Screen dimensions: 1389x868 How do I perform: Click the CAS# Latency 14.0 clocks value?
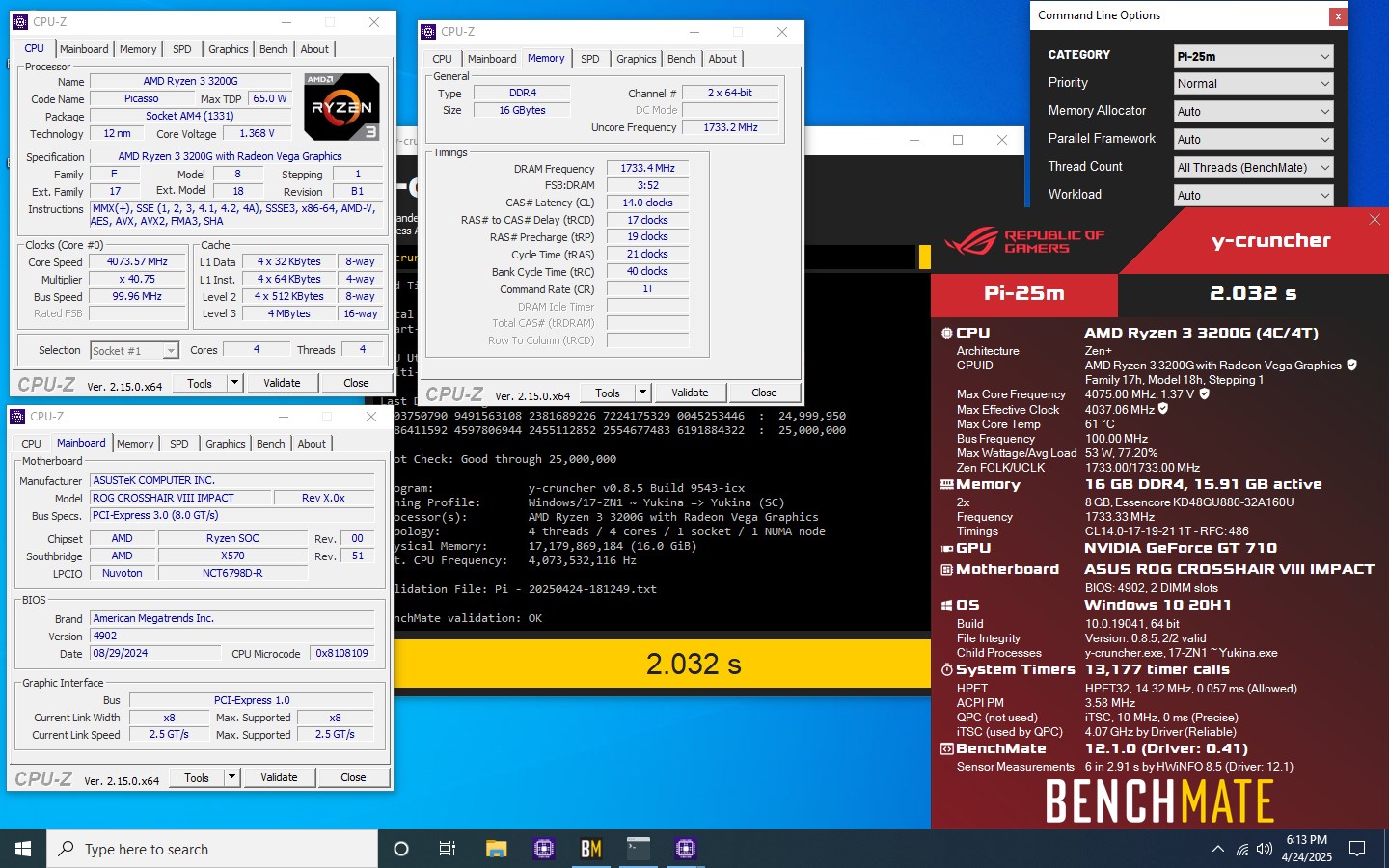pos(647,203)
